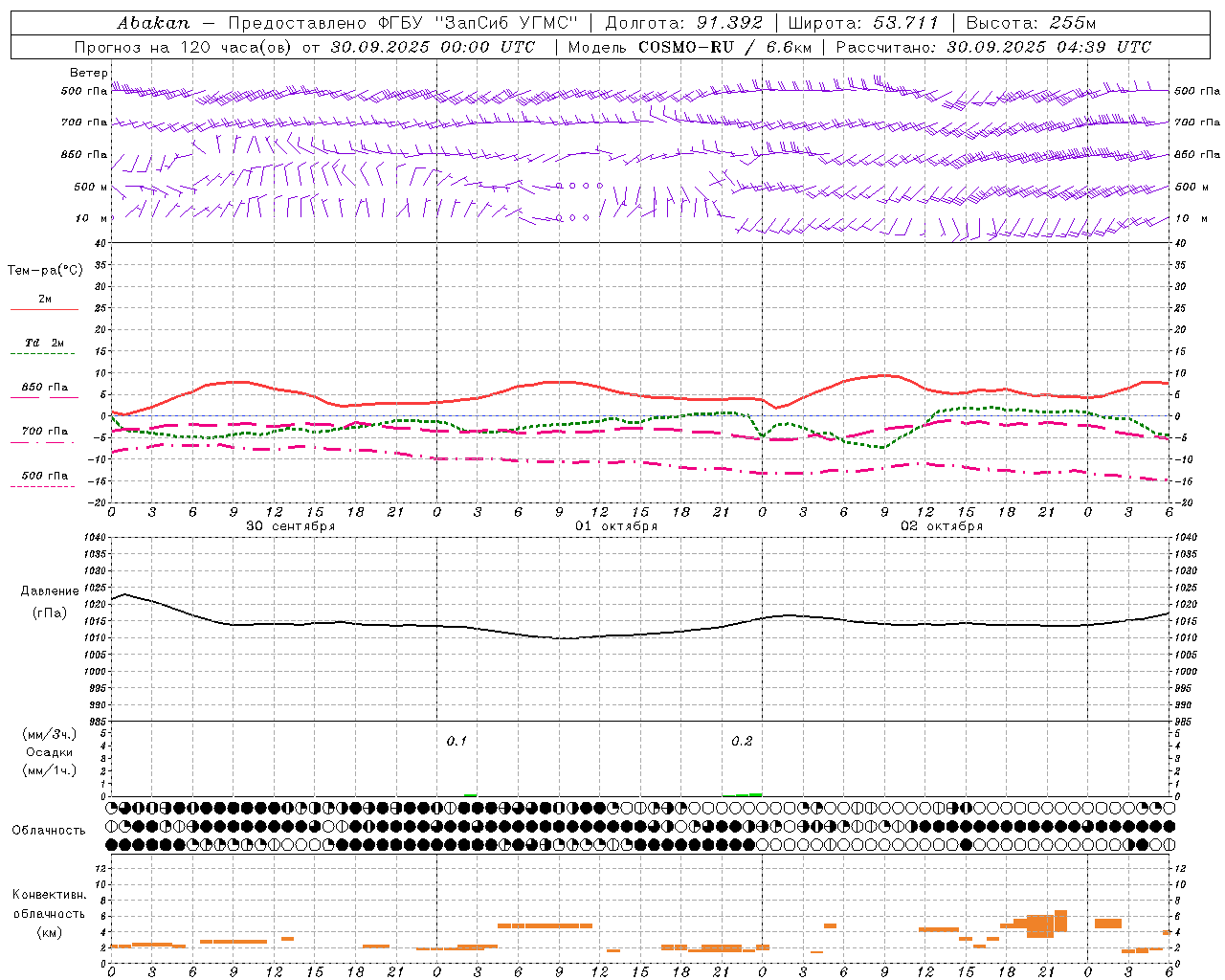Screen dimensions: 1225x980
Task: Click the 'Широта: 53.711' value
Action: pyautogui.click(x=863, y=23)
